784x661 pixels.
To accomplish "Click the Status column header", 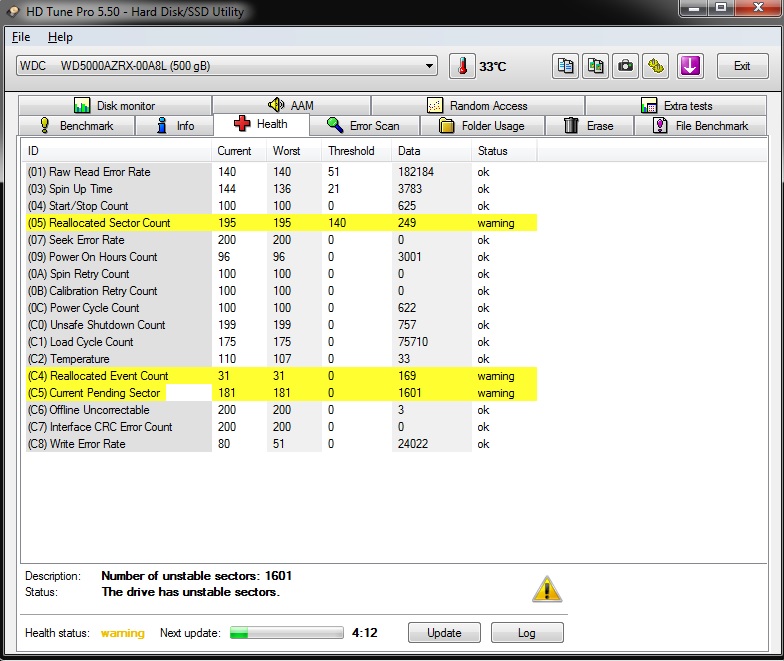I will click(504, 151).
